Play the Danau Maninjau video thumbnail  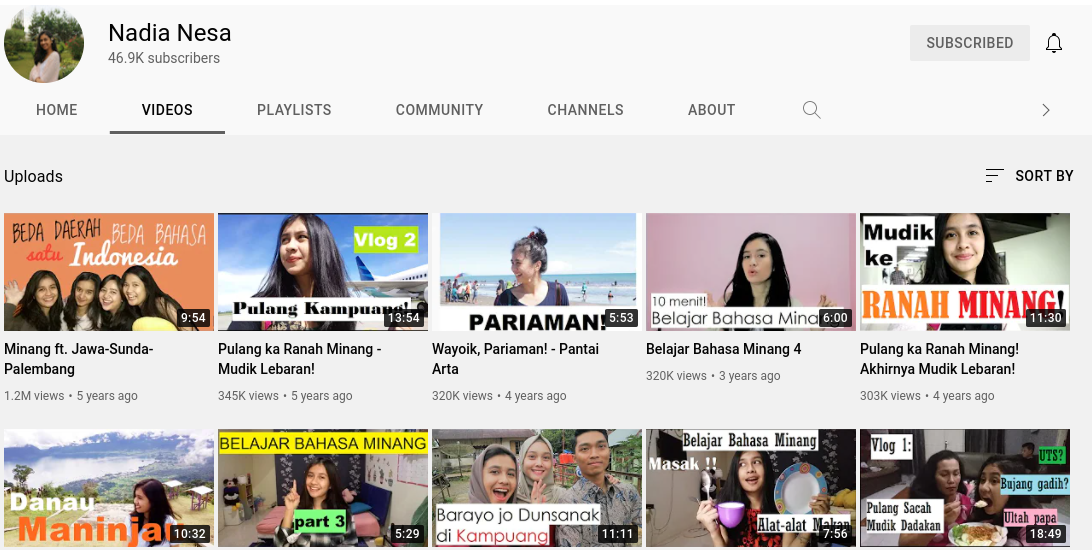(x=108, y=488)
